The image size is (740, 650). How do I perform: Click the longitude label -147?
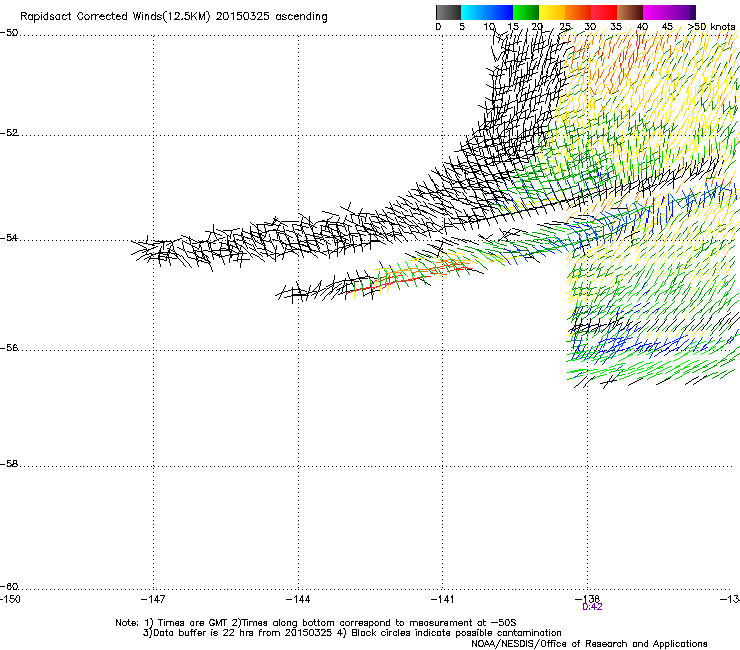(153, 599)
